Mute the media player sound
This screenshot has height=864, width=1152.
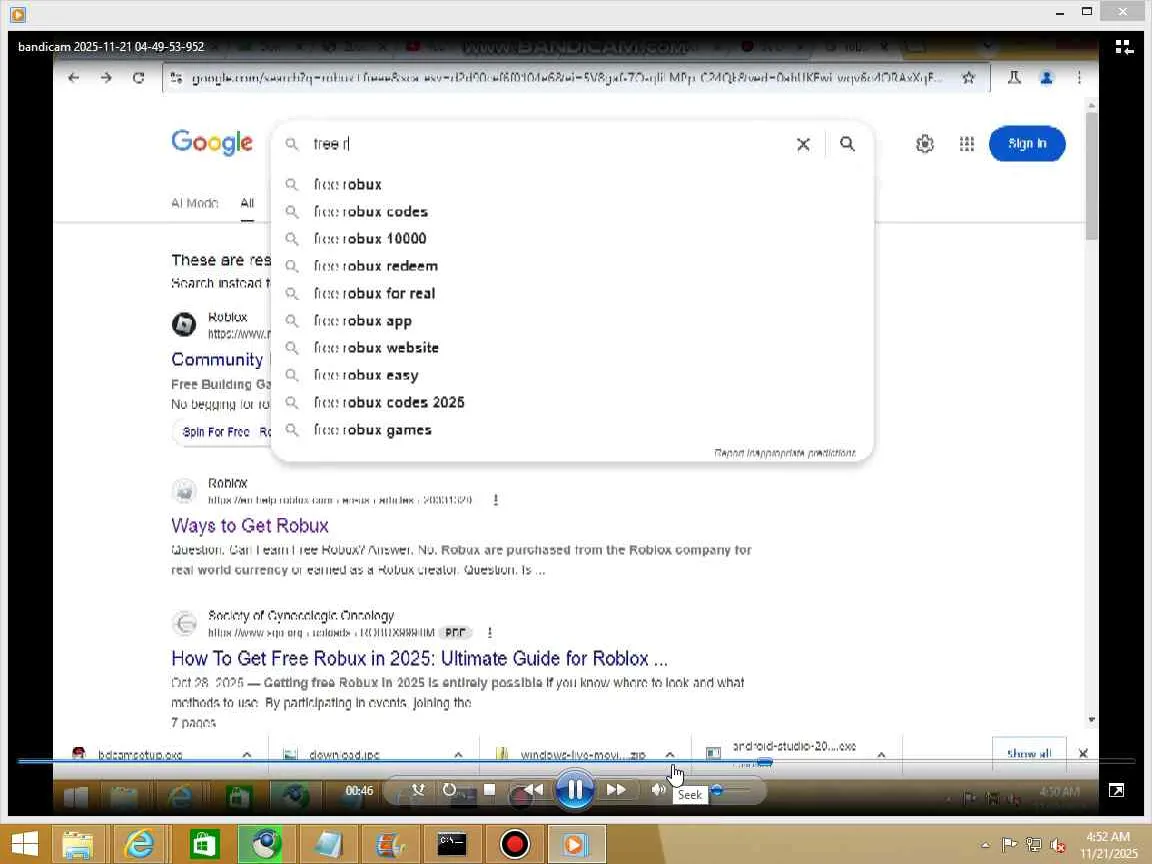pyautogui.click(x=658, y=790)
